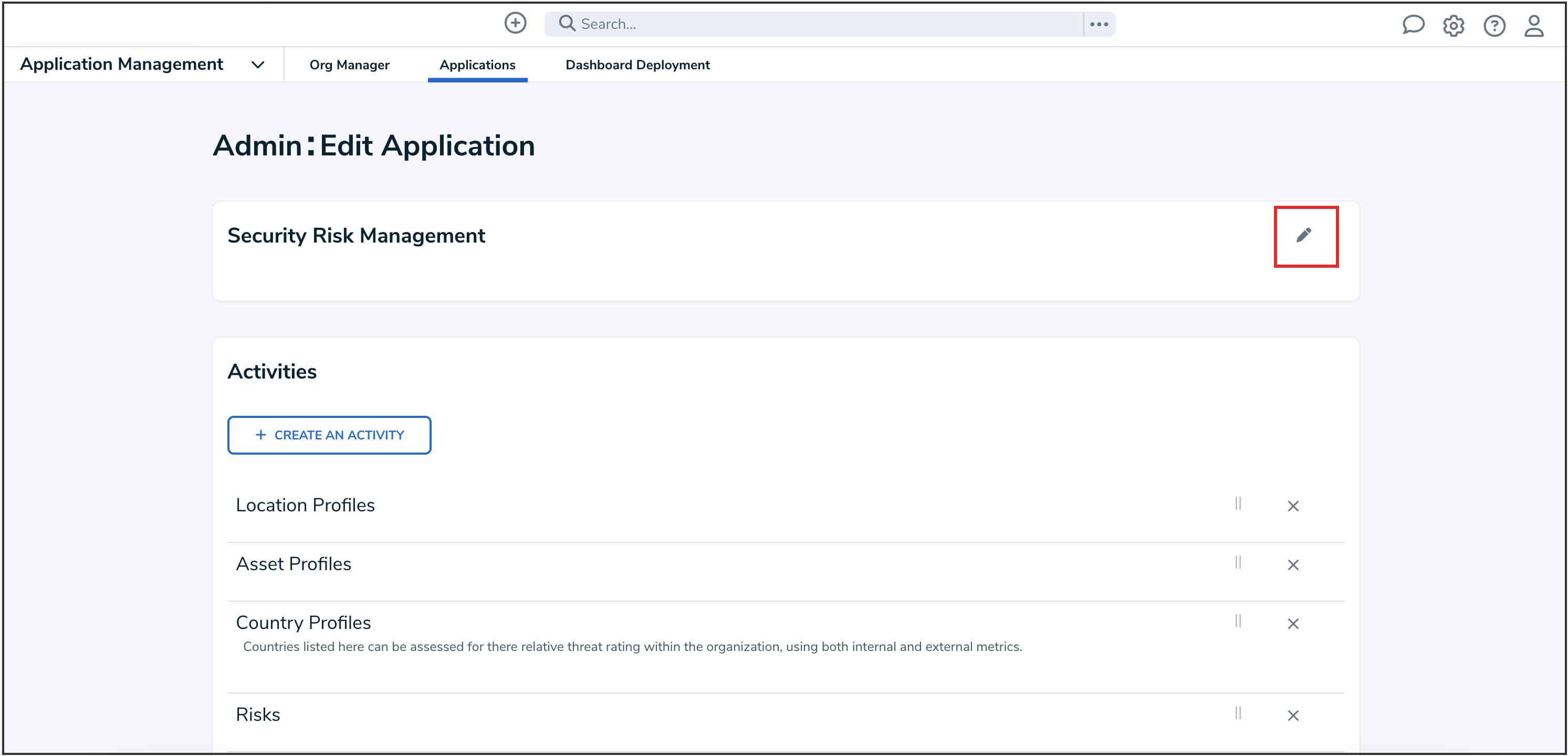Click the drag handle on the Risks row
Image resolution: width=1568 pixels, height=756 pixels.
(x=1238, y=713)
